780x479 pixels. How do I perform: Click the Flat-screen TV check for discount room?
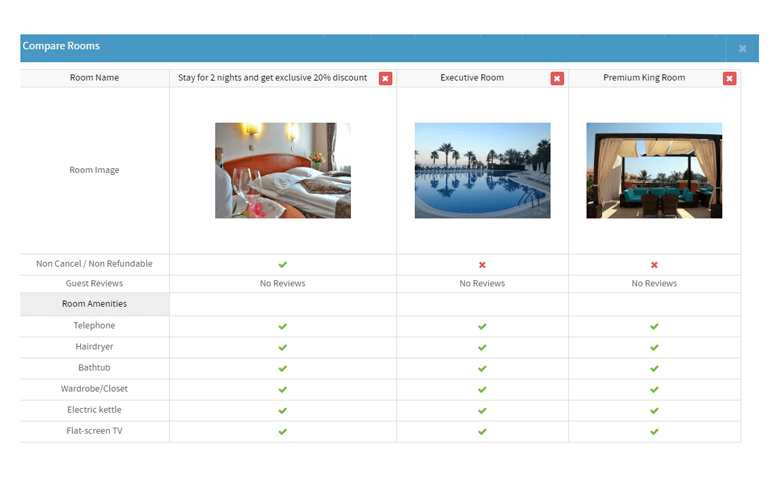coord(283,432)
